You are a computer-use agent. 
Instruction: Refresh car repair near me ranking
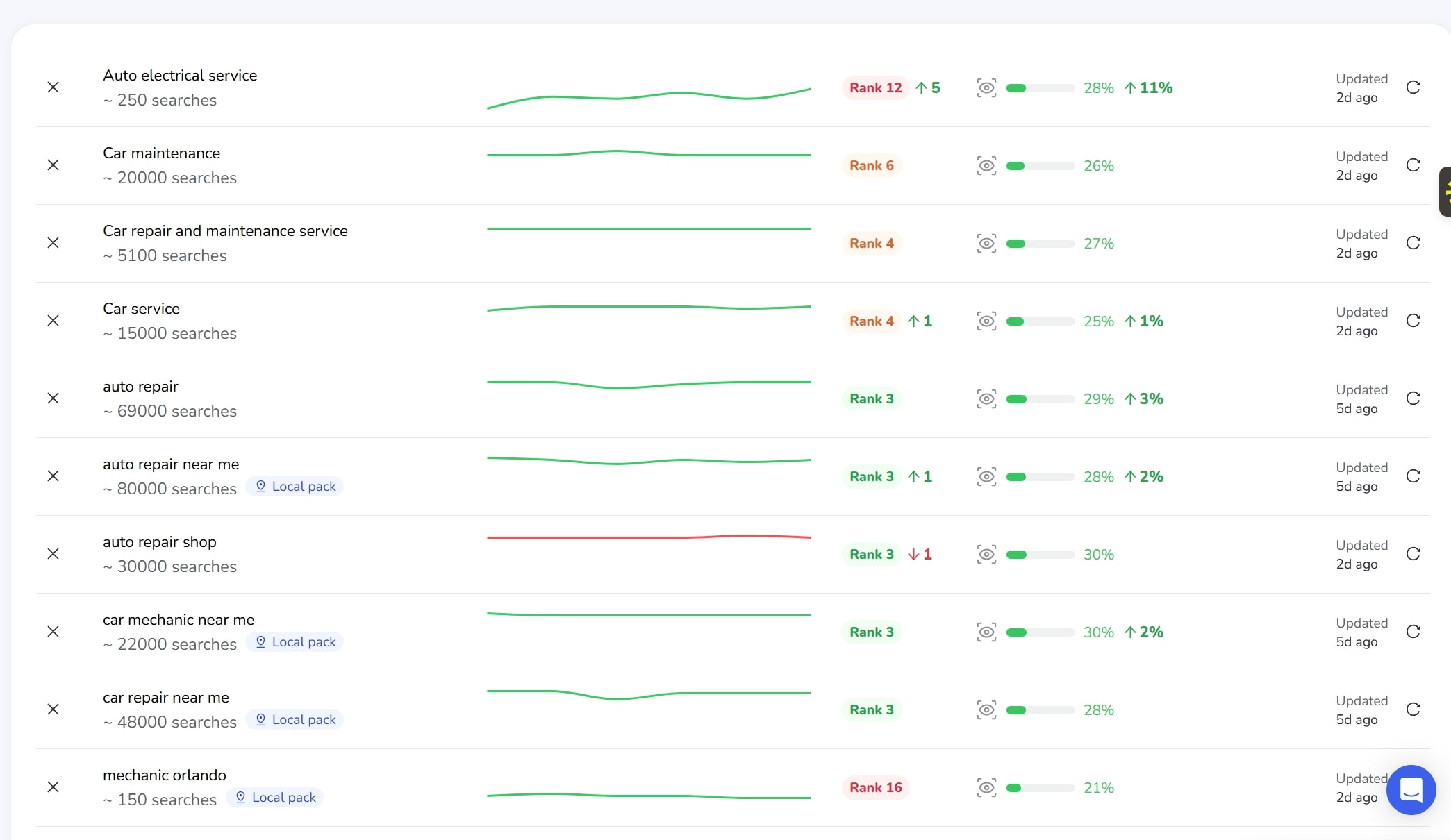point(1413,709)
